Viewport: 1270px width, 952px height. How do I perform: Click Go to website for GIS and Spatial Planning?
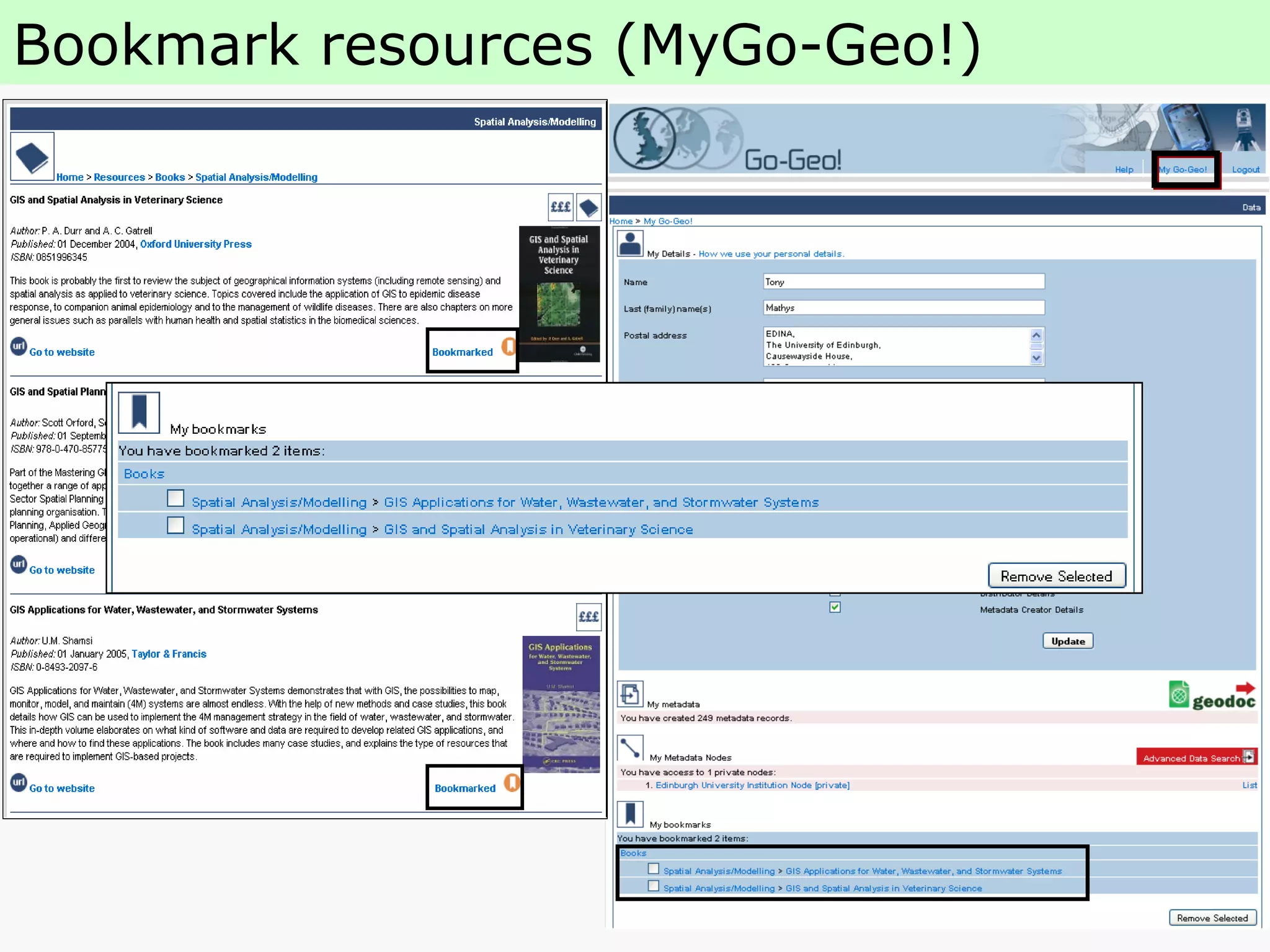pyautogui.click(x=62, y=570)
